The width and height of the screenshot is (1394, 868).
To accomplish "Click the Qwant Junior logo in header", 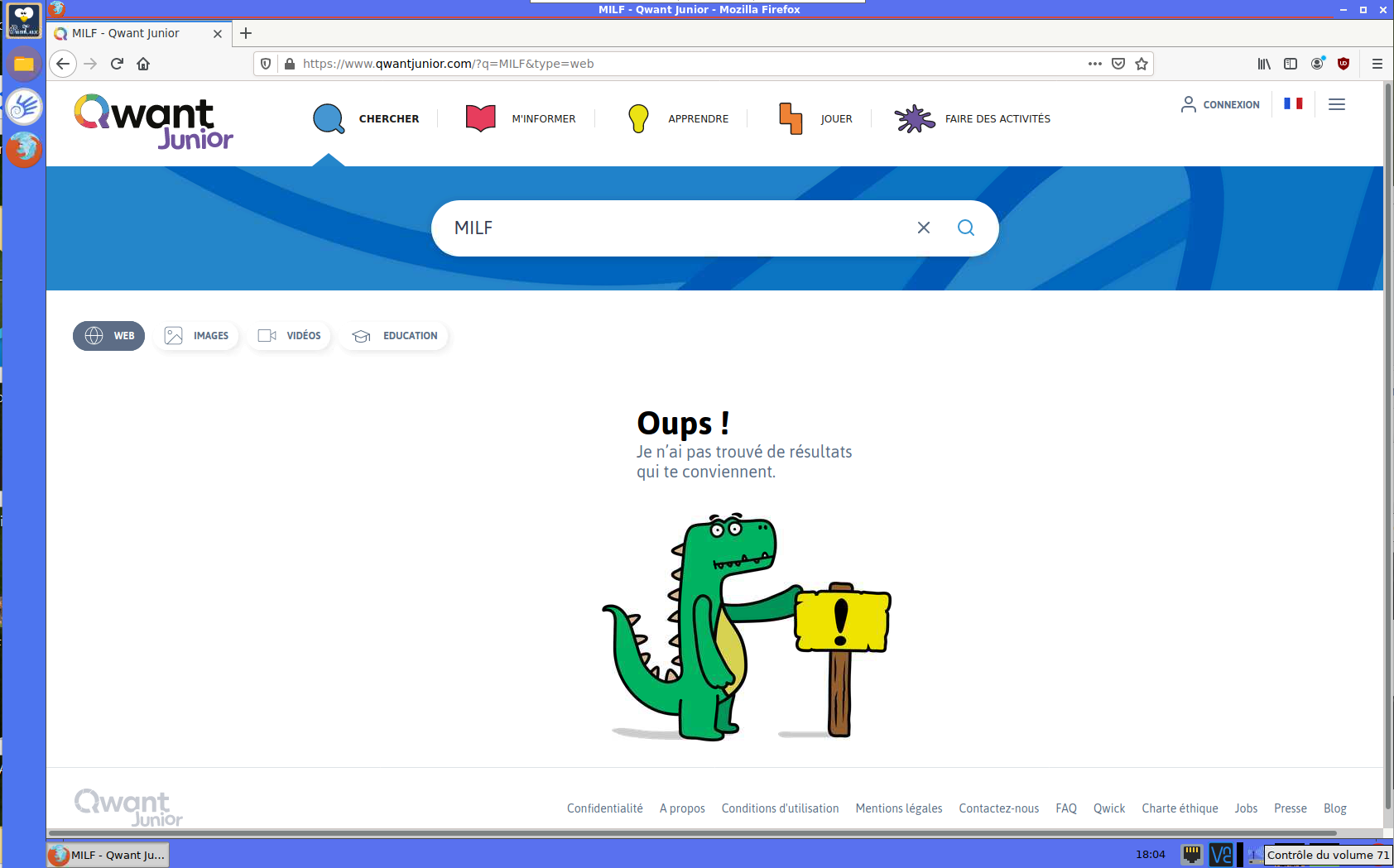I will coord(154,122).
